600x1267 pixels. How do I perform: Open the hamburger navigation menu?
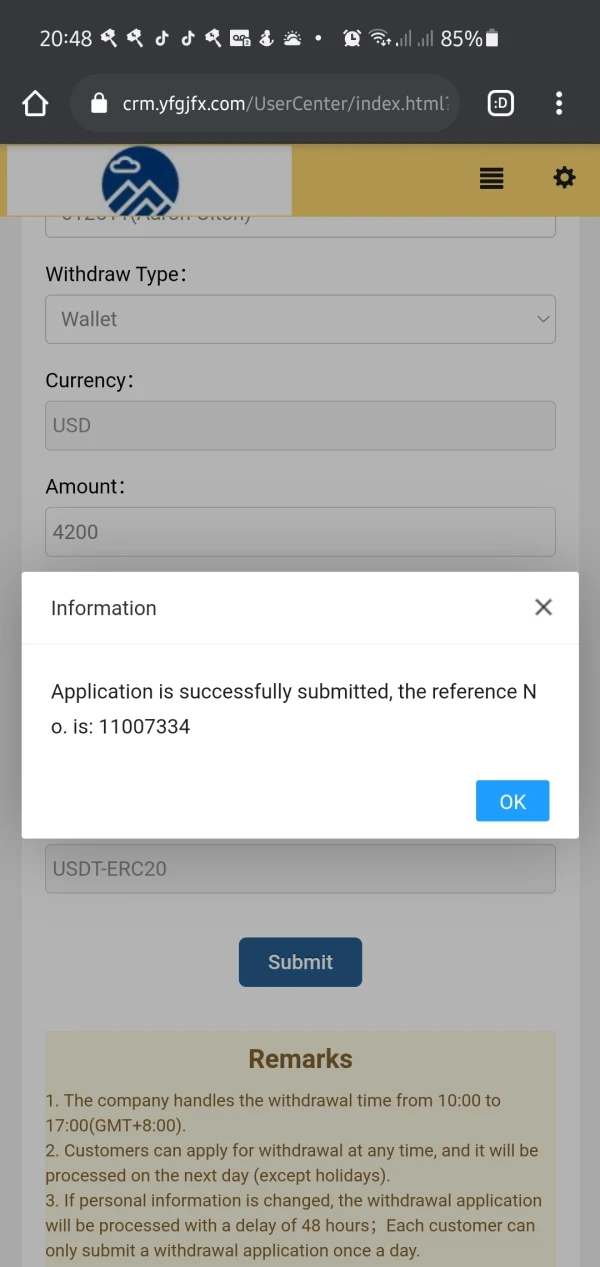coord(491,179)
